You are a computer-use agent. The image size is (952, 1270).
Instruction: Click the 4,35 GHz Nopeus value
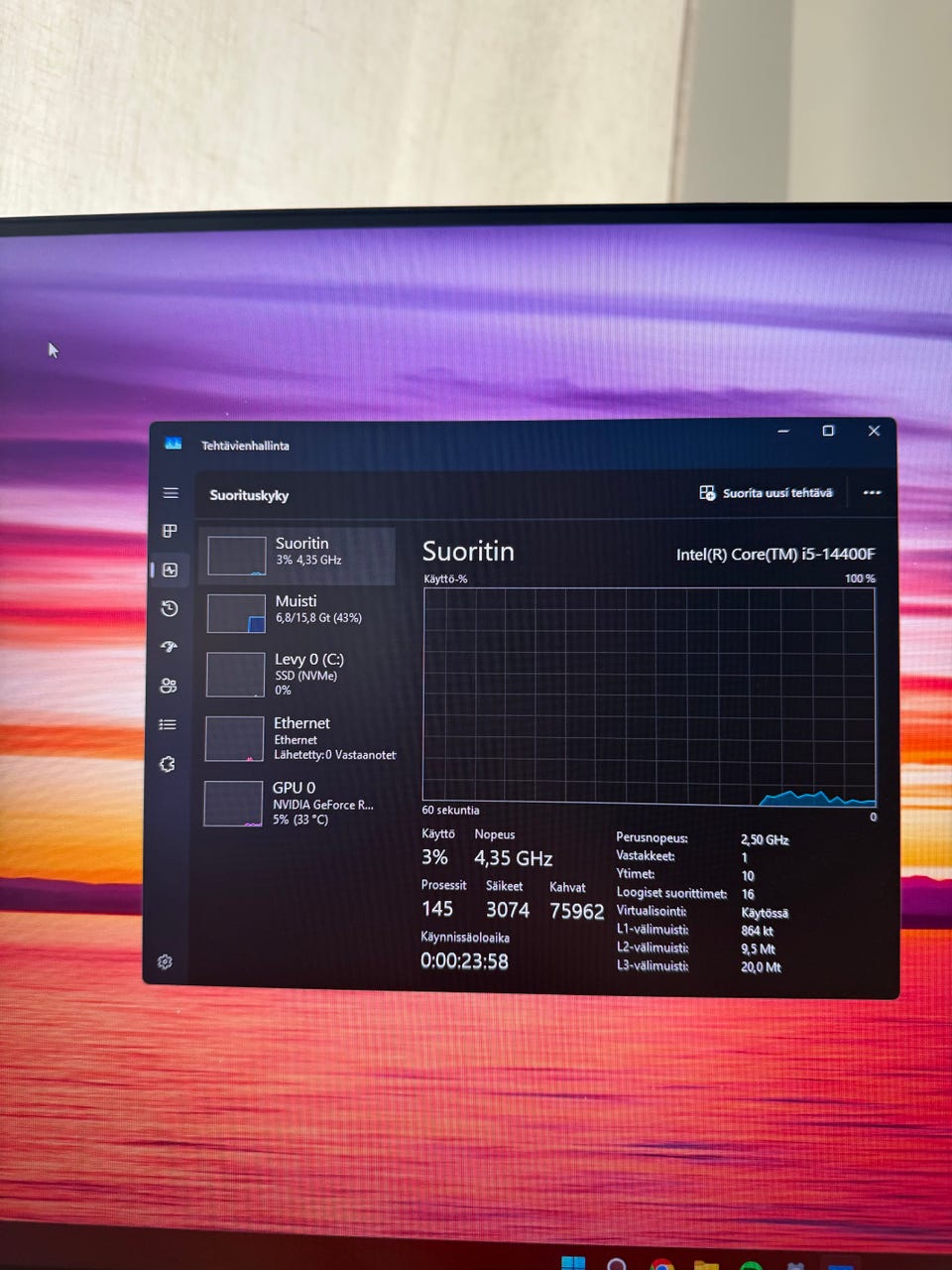(x=513, y=858)
